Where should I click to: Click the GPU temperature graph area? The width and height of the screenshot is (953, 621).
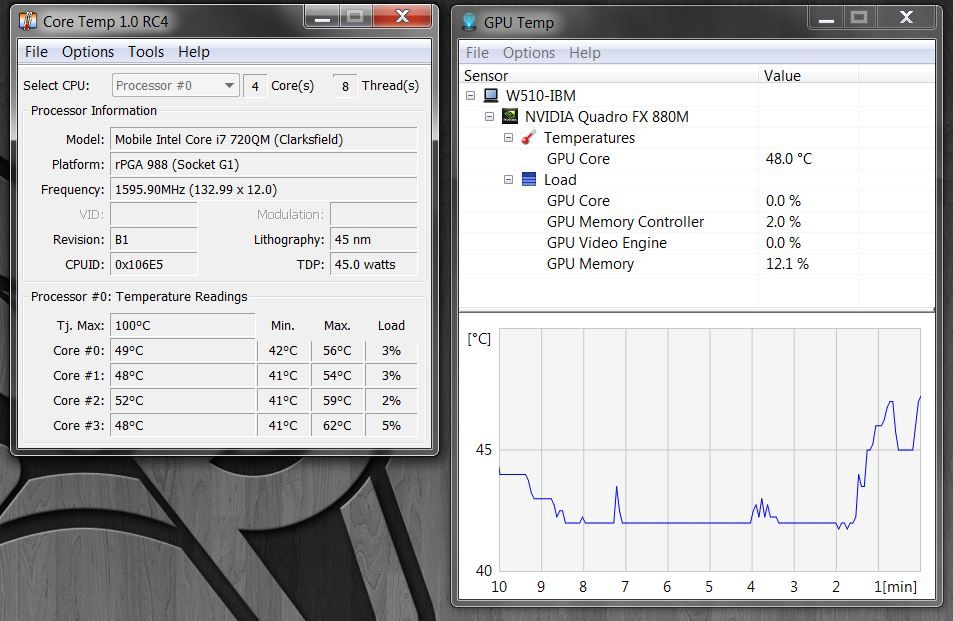[710, 450]
